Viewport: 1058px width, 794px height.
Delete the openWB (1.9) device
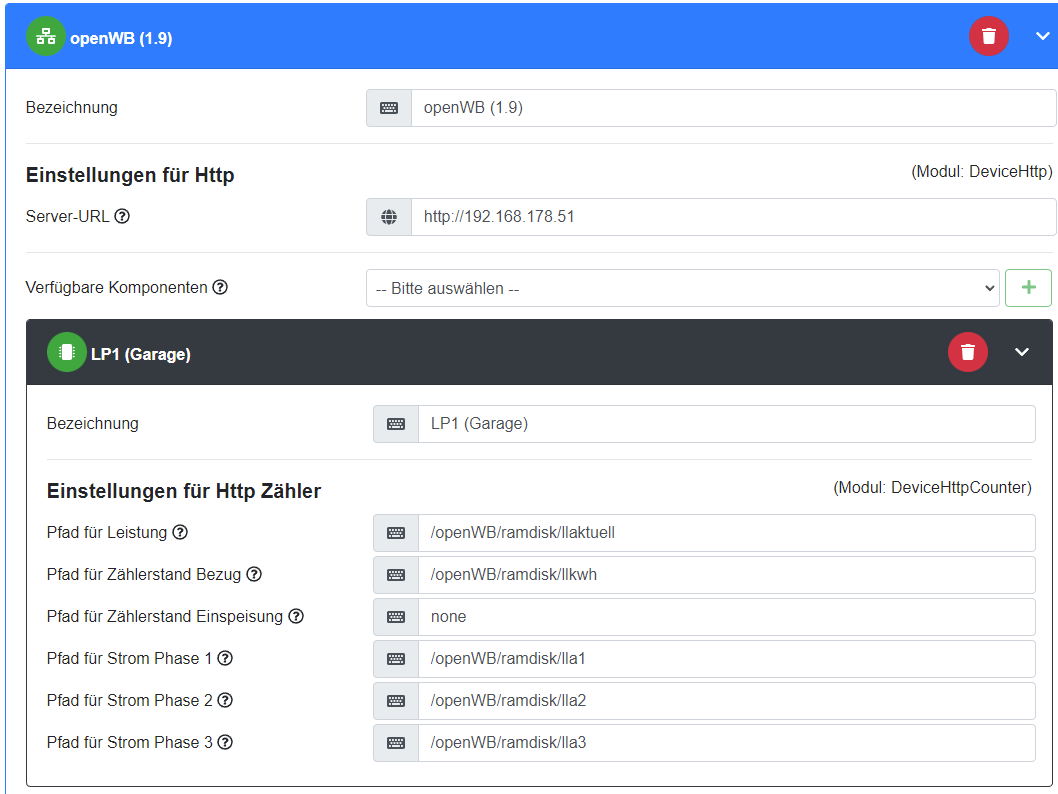[988, 37]
